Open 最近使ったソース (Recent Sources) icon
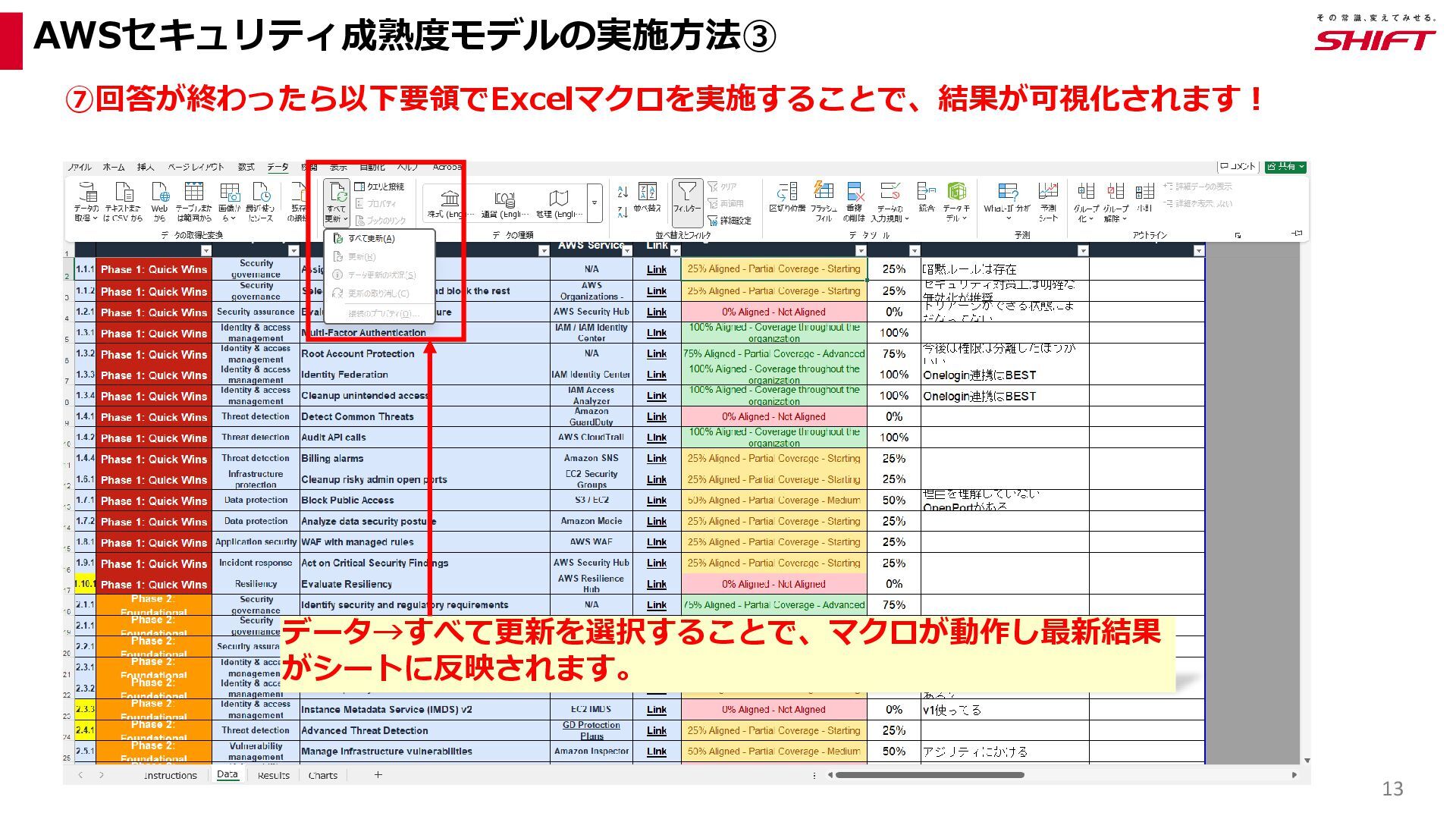 coord(260,201)
